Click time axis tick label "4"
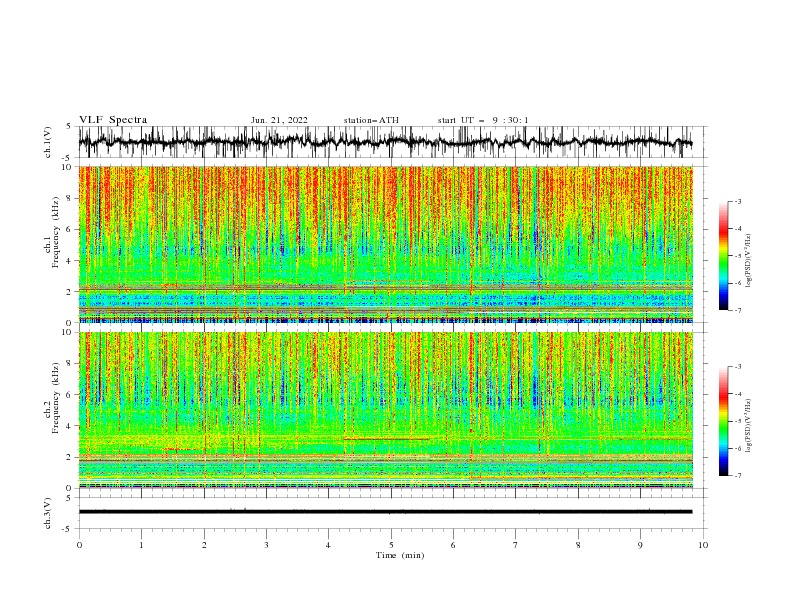Image resolution: width=792 pixels, height=612 pixels. (x=328, y=545)
